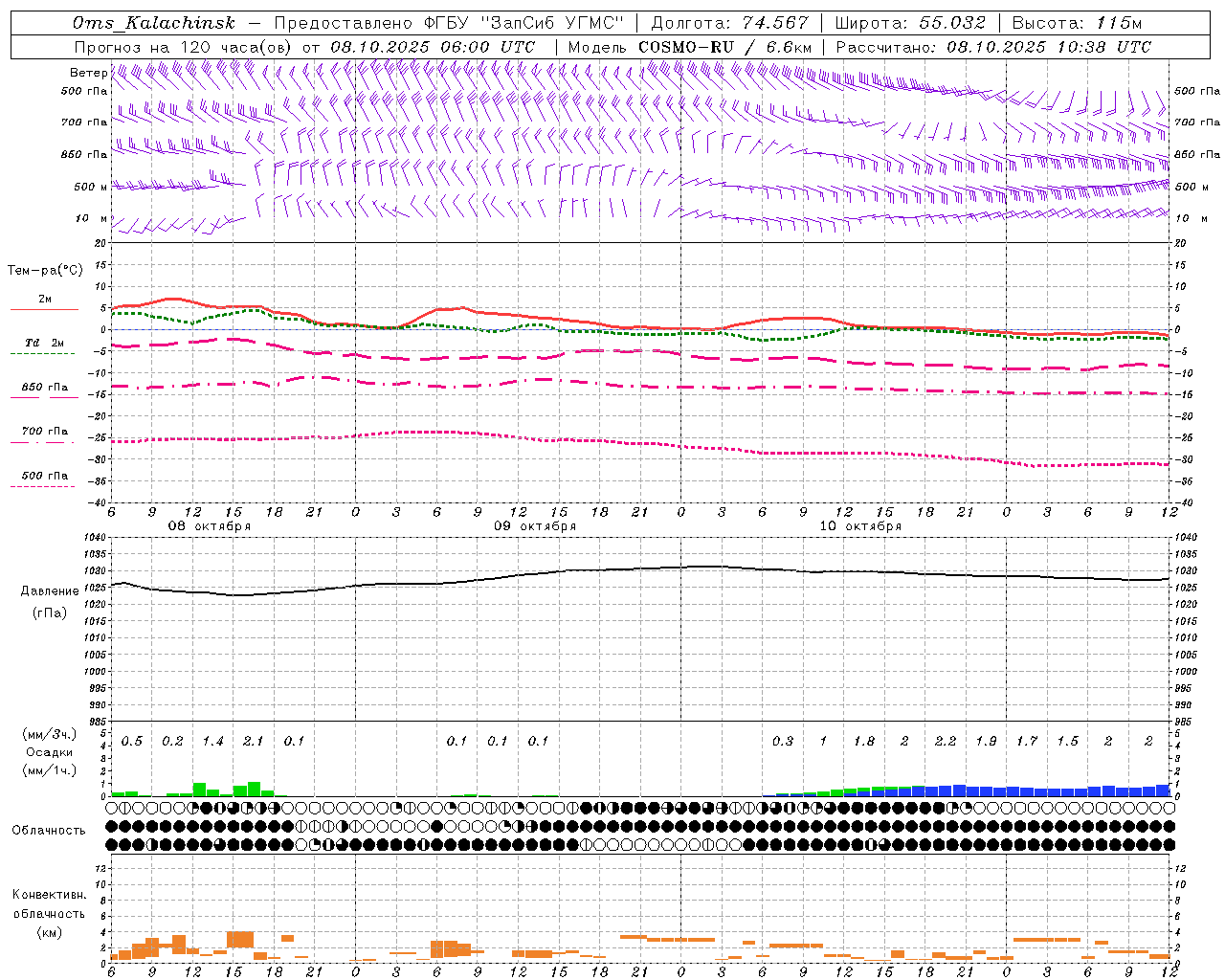Click the '10 октября' date label

point(860,526)
